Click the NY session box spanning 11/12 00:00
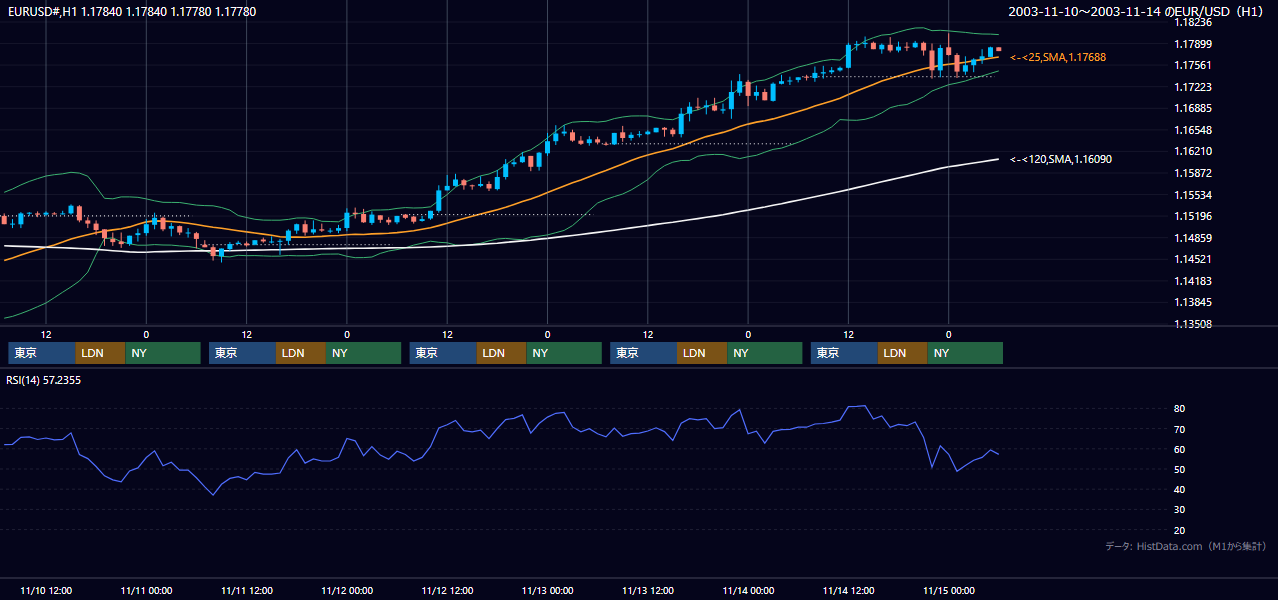The width and height of the screenshot is (1278, 600). click(364, 353)
